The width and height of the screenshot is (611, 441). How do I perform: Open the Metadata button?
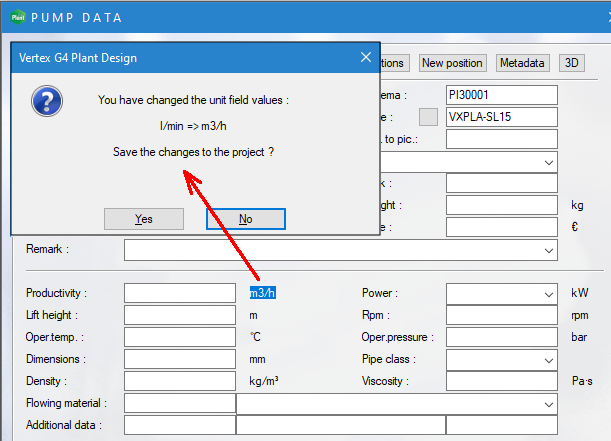pos(522,63)
